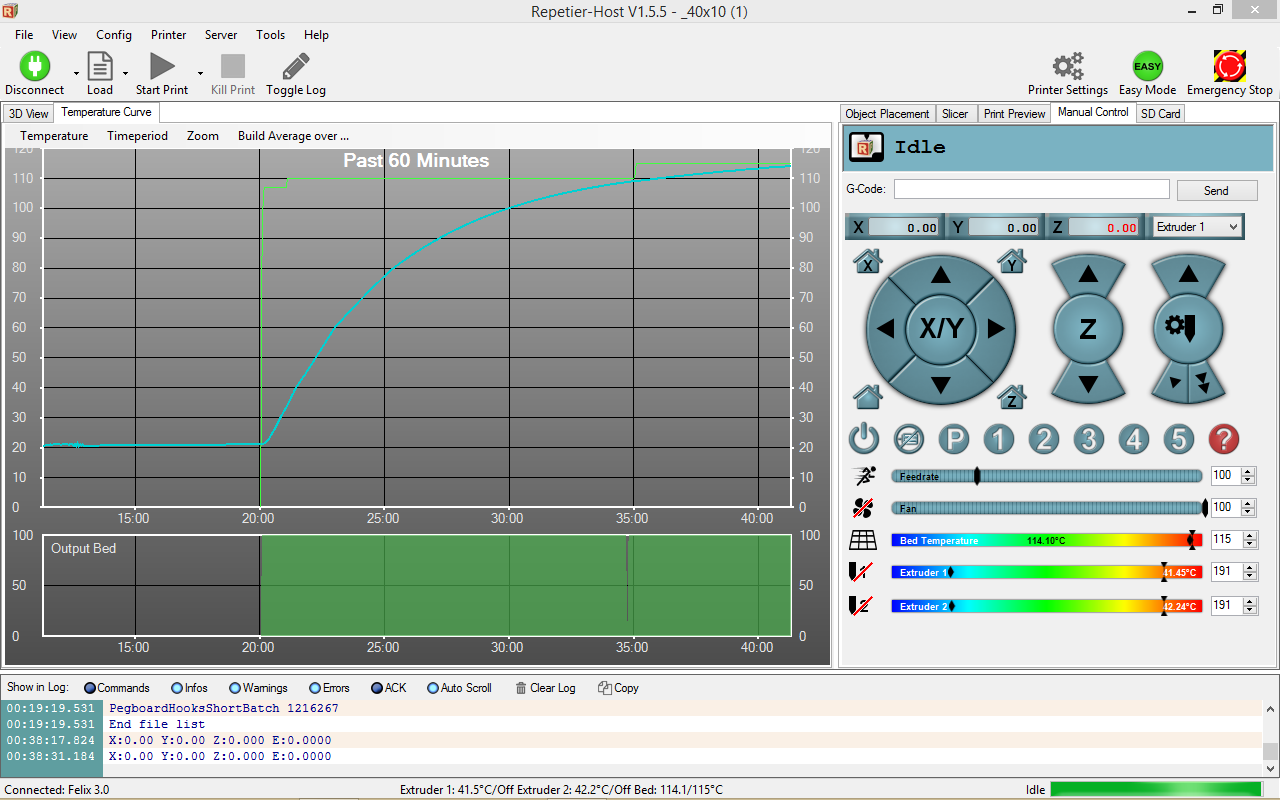Switch to Easy Mode
The width and height of the screenshot is (1280, 800).
click(x=1147, y=66)
